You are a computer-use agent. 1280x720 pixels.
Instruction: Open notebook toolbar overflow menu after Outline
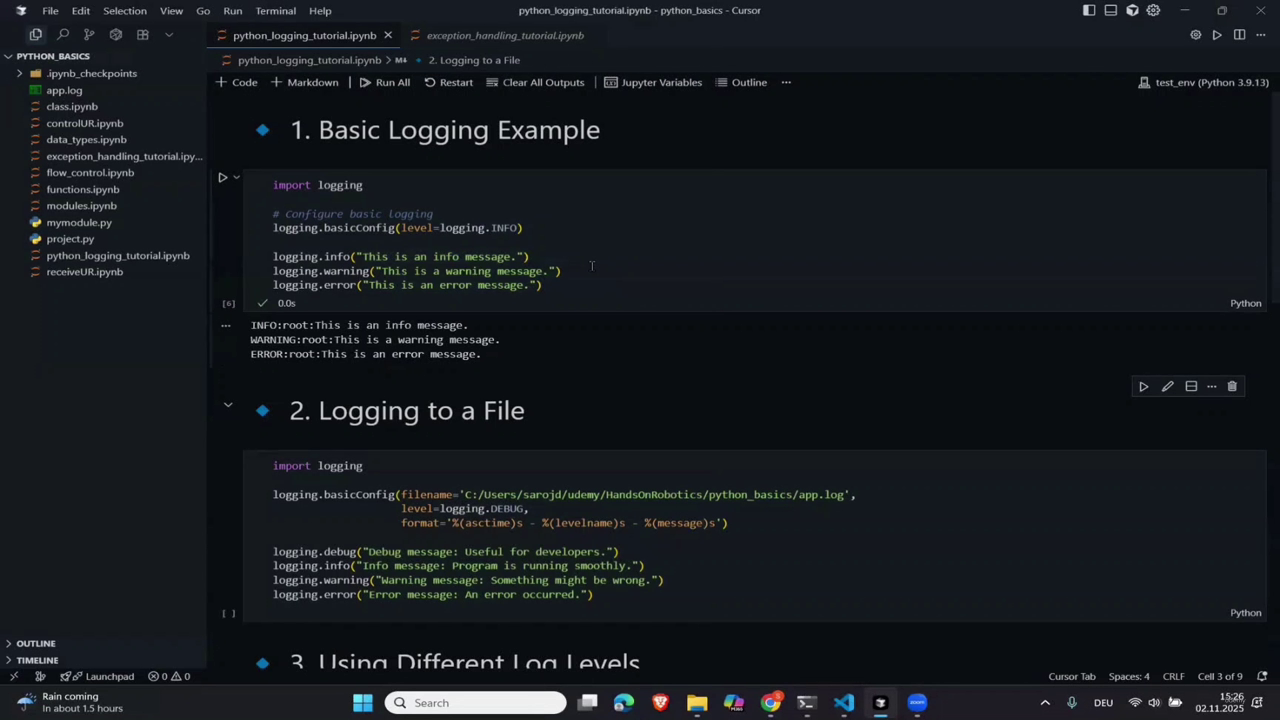pos(786,83)
